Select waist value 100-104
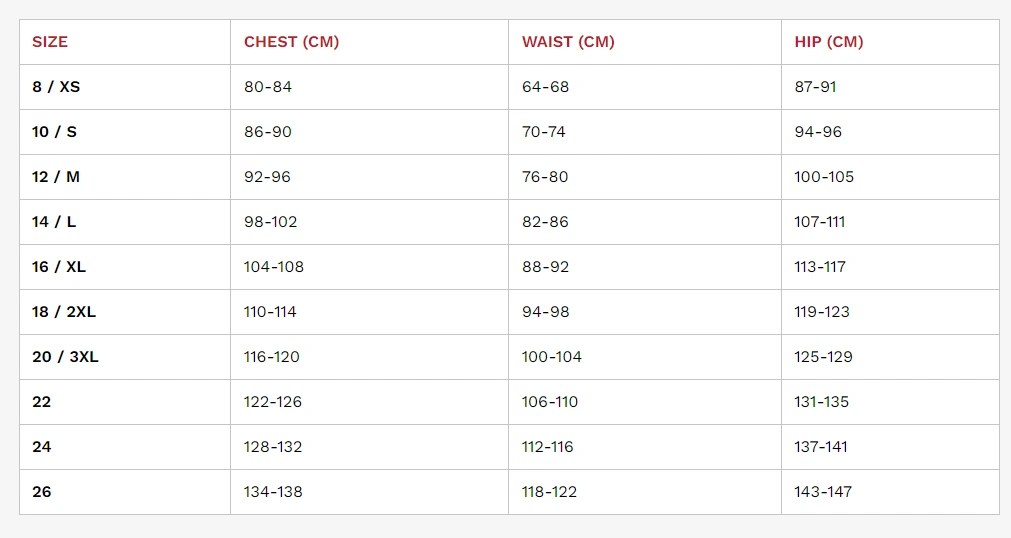This screenshot has height=538, width=1011. point(551,357)
